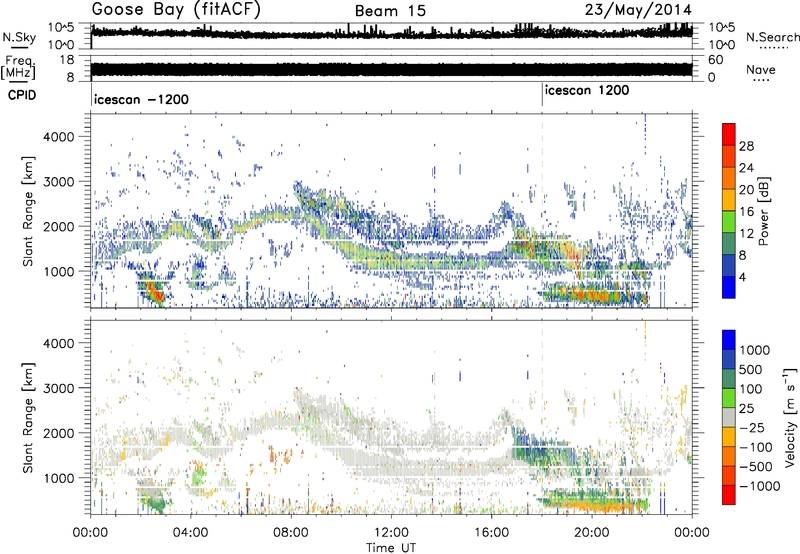Click the 20:00 time axis label
This screenshot has width=800, height=554.
[x=592, y=533]
